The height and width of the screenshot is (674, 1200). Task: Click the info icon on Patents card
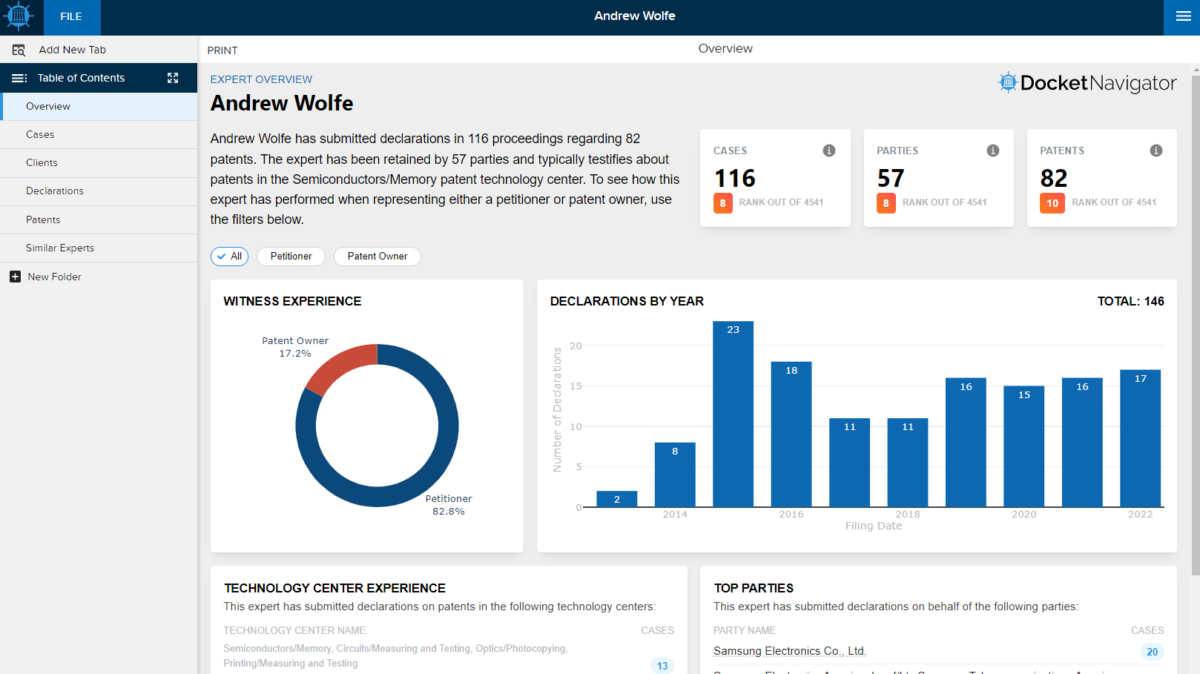pyautogui.click(x=1156, y=151)
